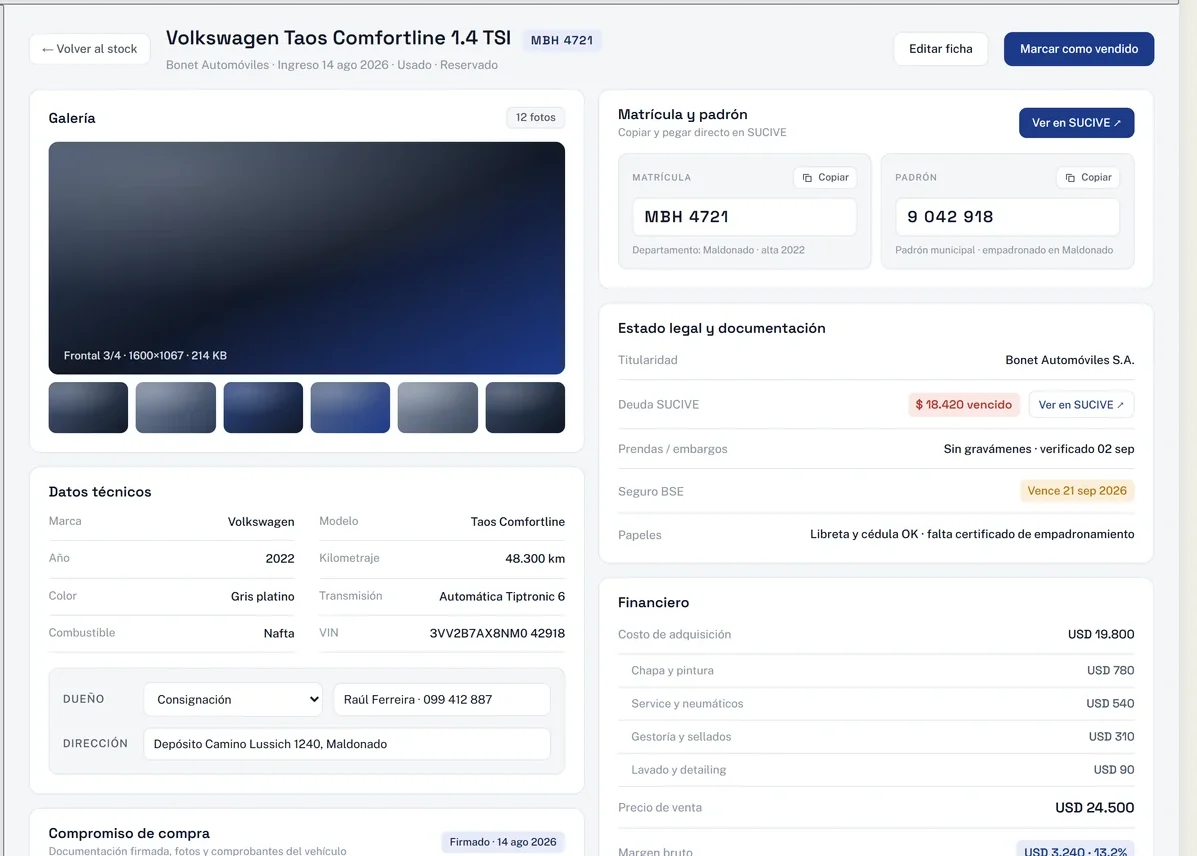Screen dimensions: 1197x856
Task: Open Ver en SUCIVE link beside Deuda SUCIVE
Action: pos(1081,405)
